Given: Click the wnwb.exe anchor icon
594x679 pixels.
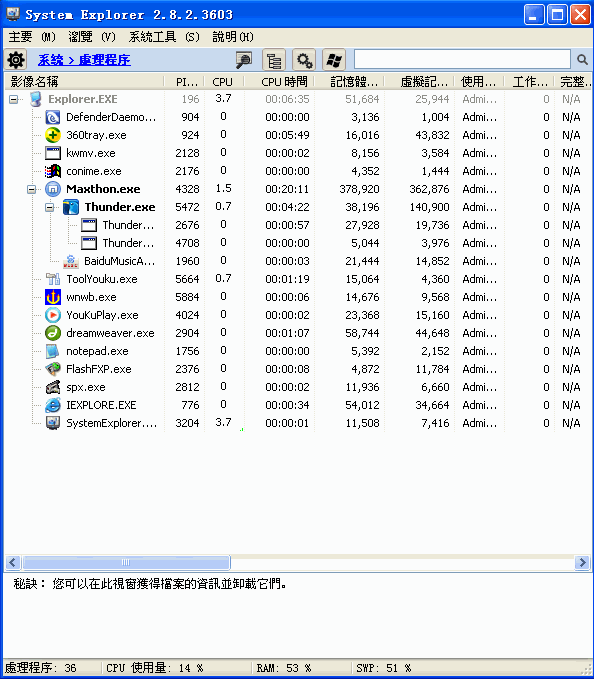Looking at the screenshot, I should (53, 297).
